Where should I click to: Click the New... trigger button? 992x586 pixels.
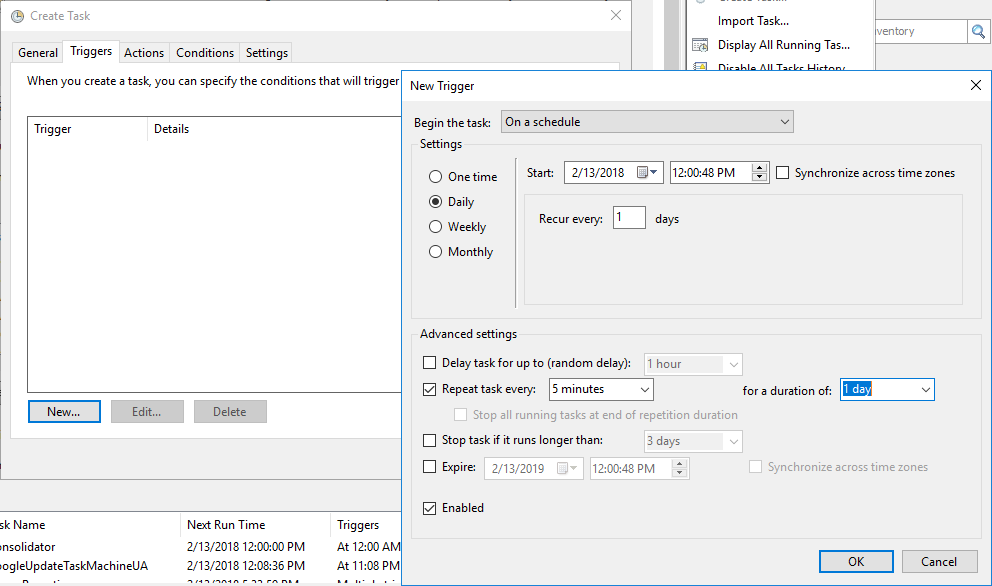click(x=64, y=411)
